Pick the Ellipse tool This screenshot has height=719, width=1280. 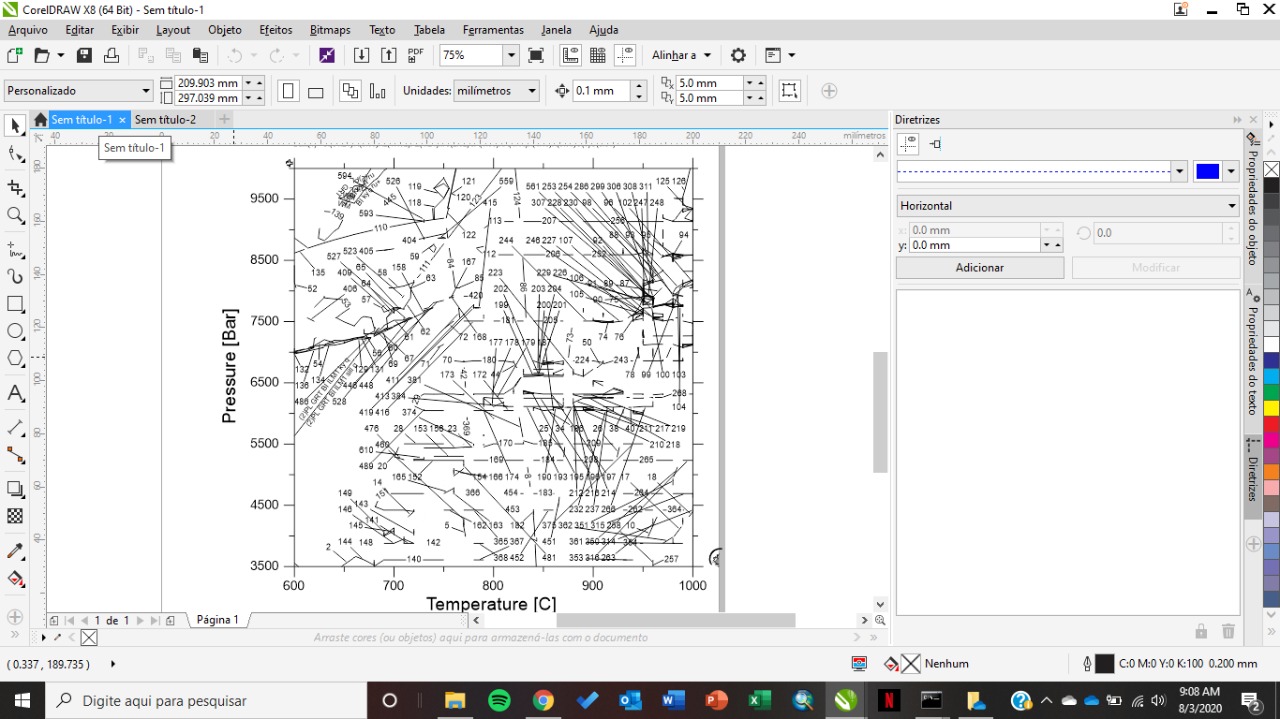click(15, 332)
